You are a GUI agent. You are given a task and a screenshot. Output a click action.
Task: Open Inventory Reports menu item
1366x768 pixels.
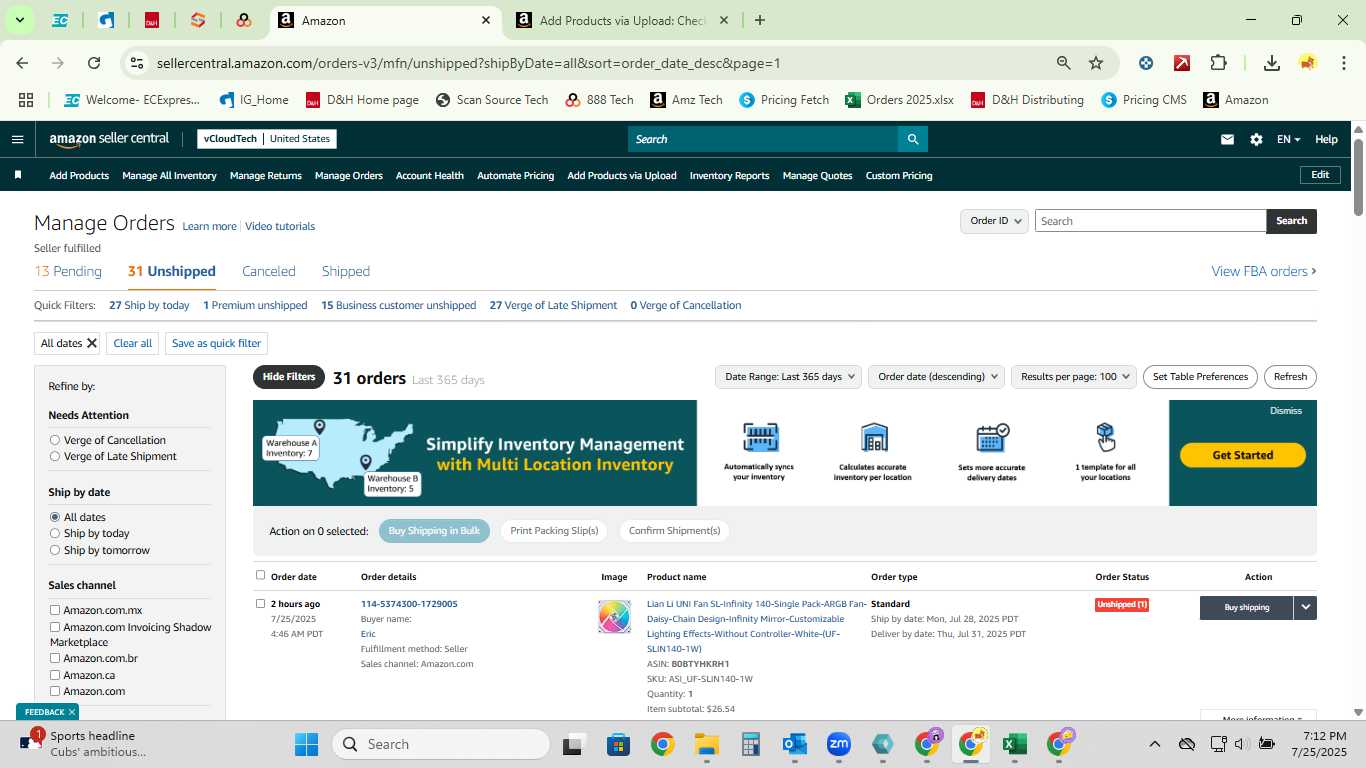pyautogui.click(x=730, y=175)
